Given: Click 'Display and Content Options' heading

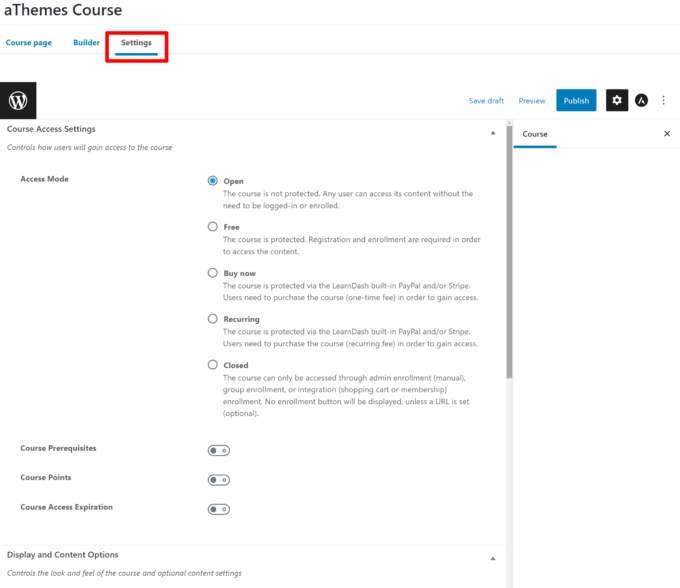Looking at the screenshot, I should [x=62, y=555].
